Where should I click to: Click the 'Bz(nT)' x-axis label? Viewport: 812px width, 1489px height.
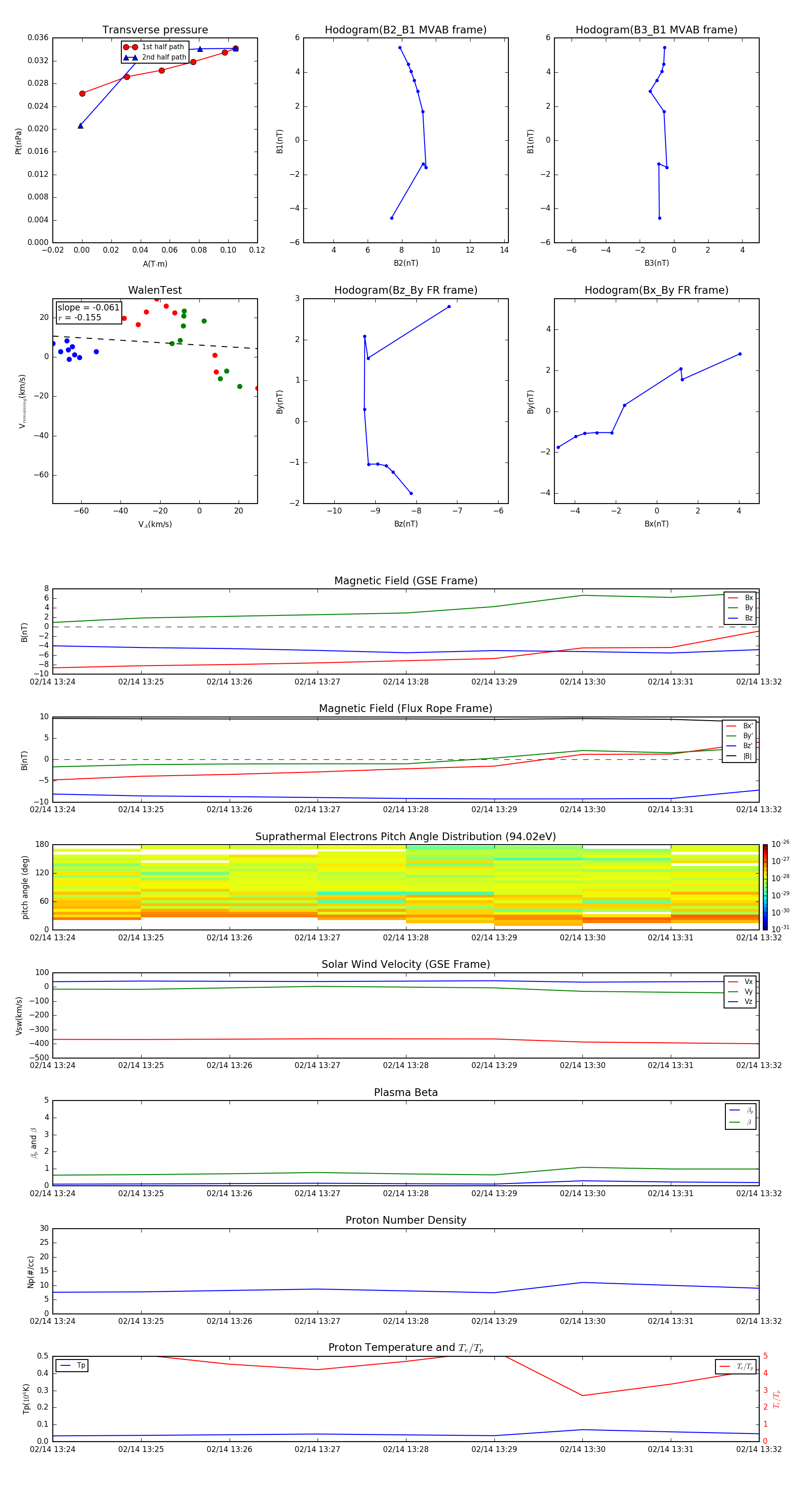(x=406, y=524)
